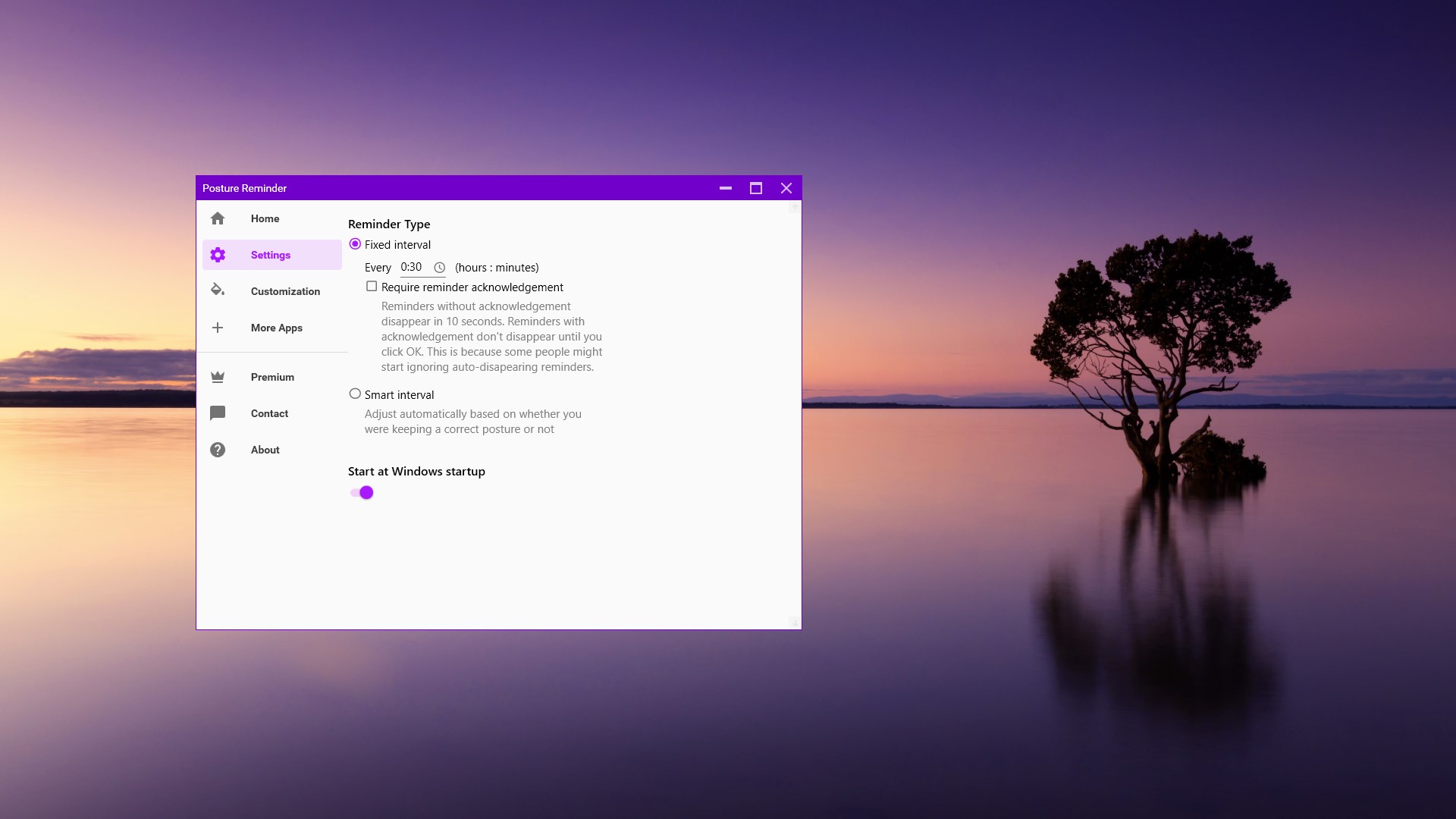The image size is (1456, 819).
Task: Enable Require reminder acknowledgement checkbox
Action: 372,287
